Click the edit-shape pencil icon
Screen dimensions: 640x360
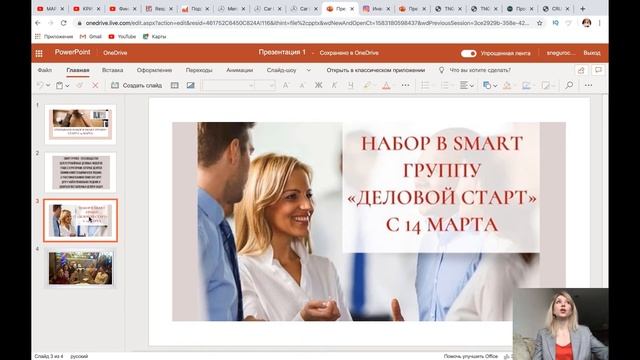pyautogui.click(x=546, y=85)
